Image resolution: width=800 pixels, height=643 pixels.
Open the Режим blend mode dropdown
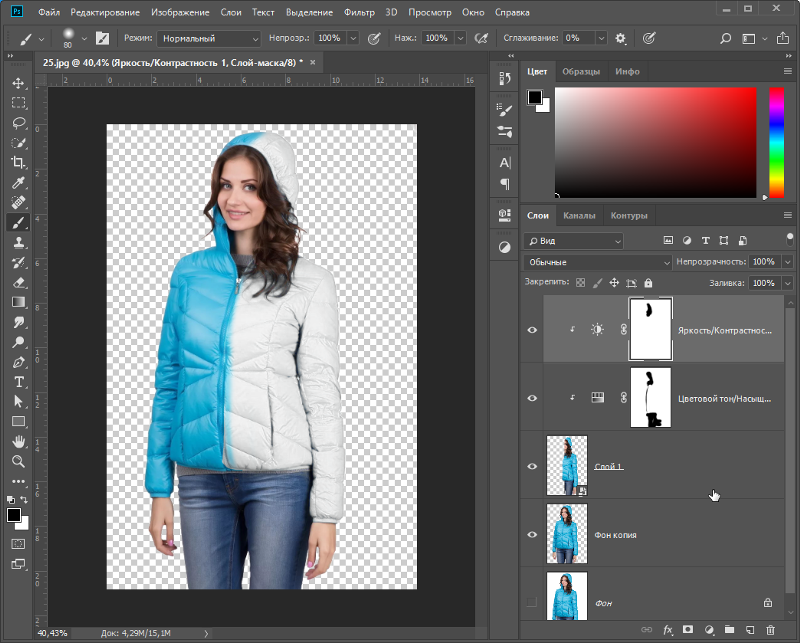(x=209, y=38)
